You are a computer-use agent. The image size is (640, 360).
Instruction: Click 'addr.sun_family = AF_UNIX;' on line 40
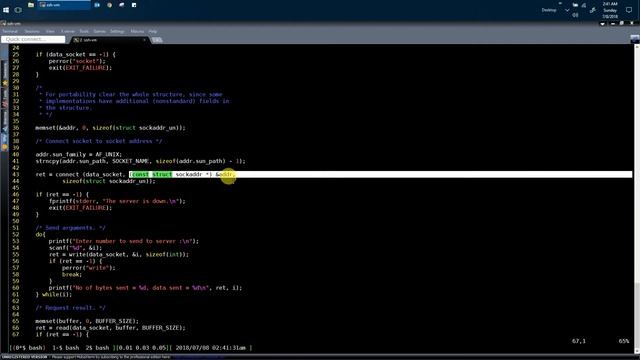(78, 155)
